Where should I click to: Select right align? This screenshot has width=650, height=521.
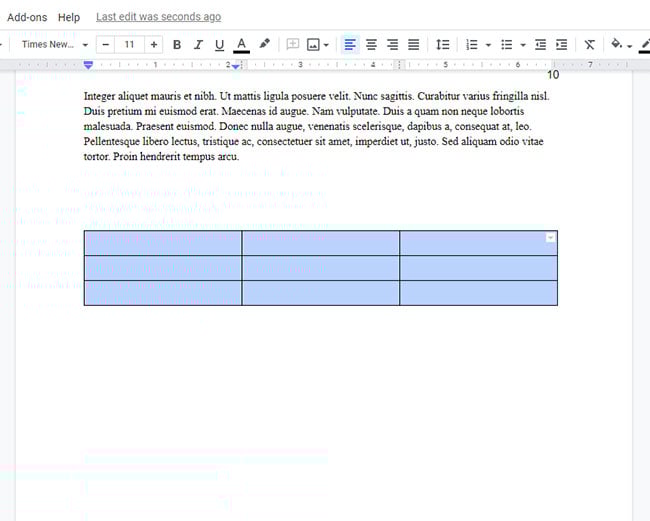pos(392,44)
